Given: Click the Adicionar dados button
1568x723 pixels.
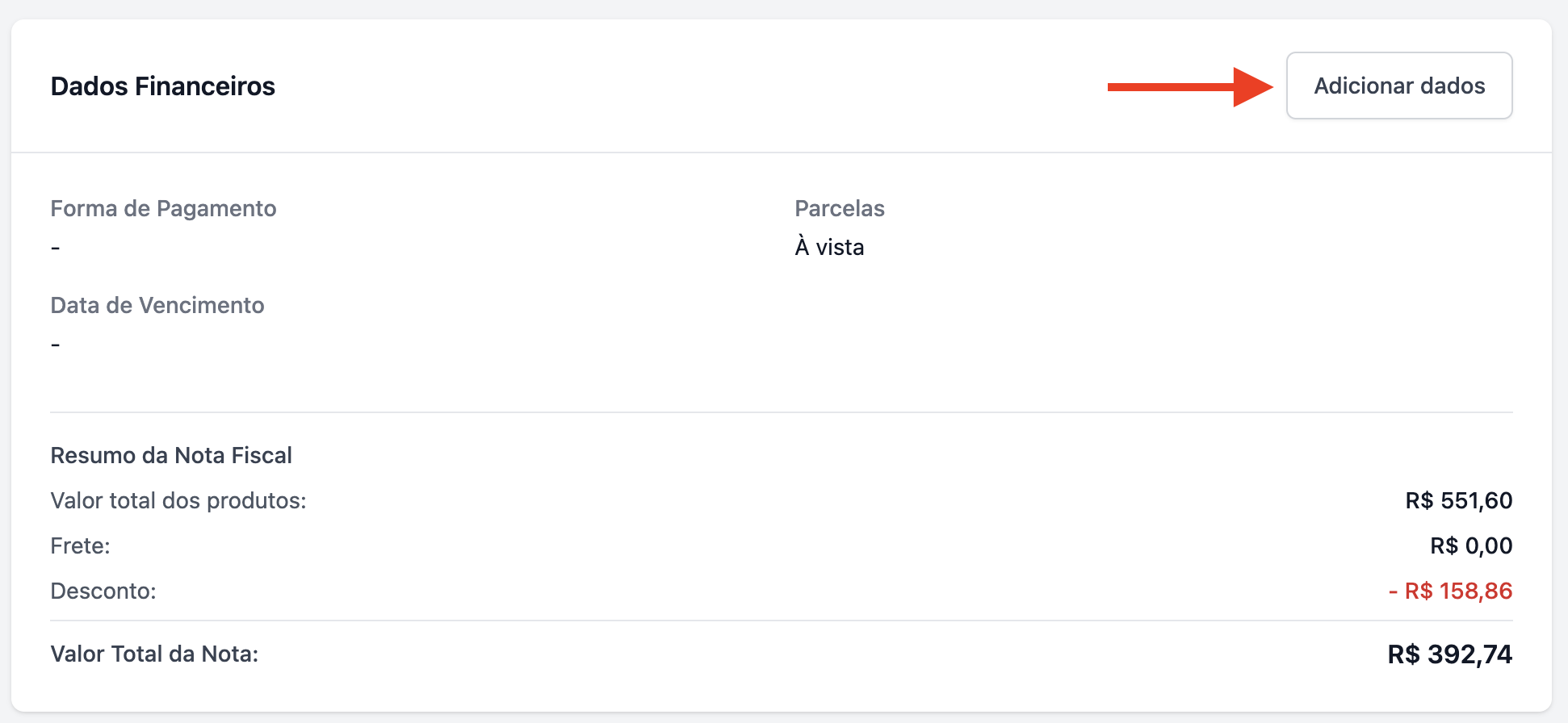Looking at the screenshot, I should coord(1398,86).
